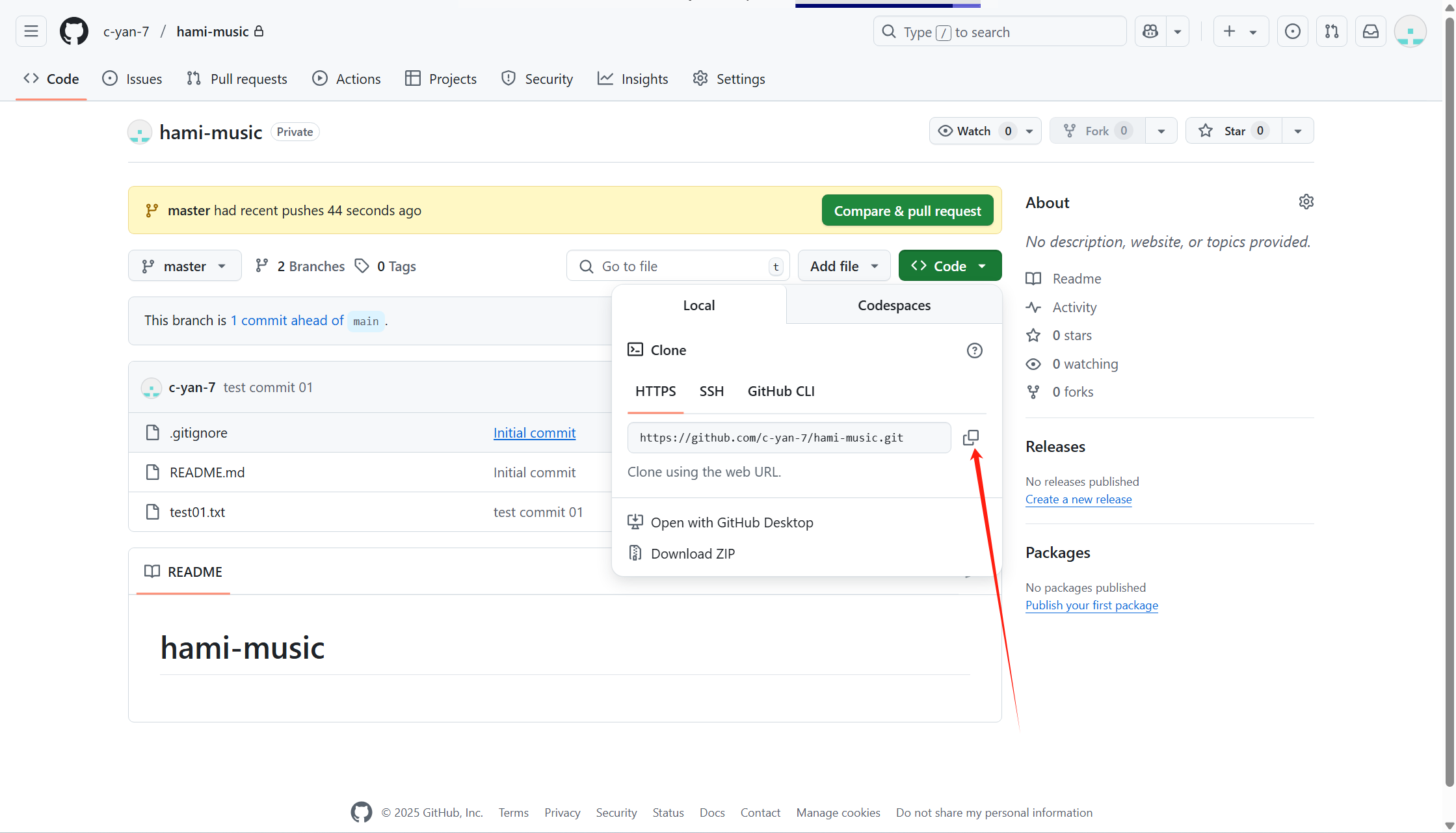Expand the master branch selector
Image resolution: width=1456 pixels, height=833 pixels.
pyautogui.click(x=185, y=265)
